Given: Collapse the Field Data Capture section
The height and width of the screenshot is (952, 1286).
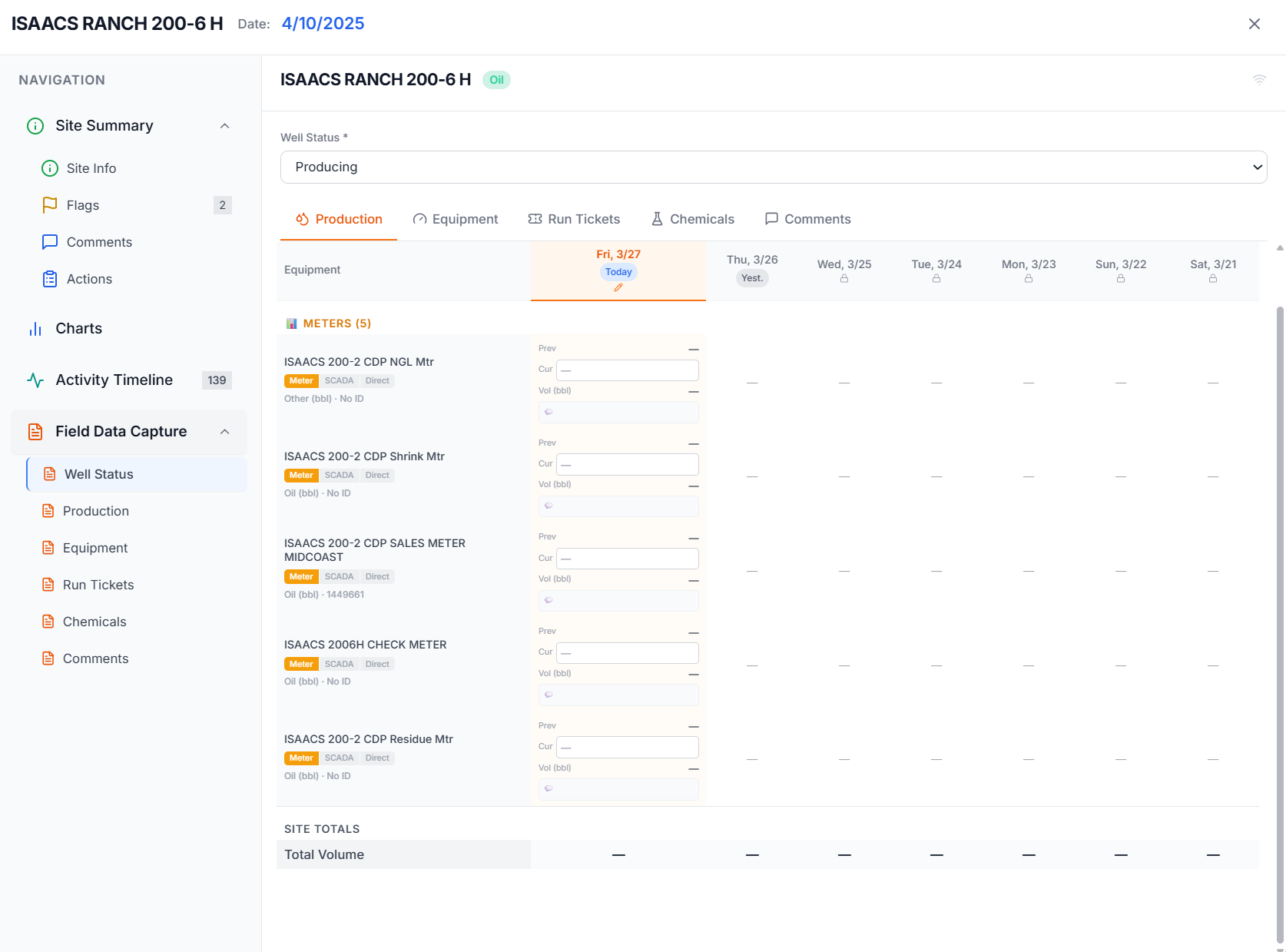Looking at the screenshot, I should pyautogui.click(x=224, y=431).
